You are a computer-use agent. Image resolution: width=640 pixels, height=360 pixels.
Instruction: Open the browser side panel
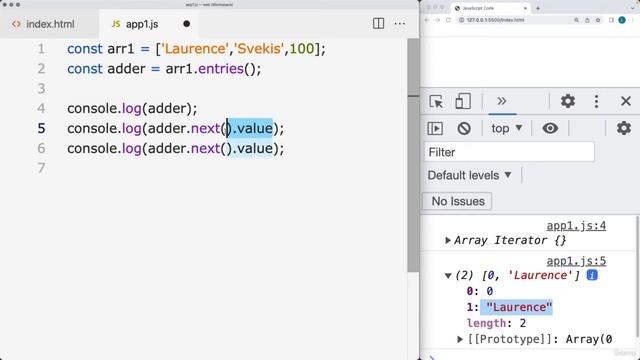coord(611,20)
